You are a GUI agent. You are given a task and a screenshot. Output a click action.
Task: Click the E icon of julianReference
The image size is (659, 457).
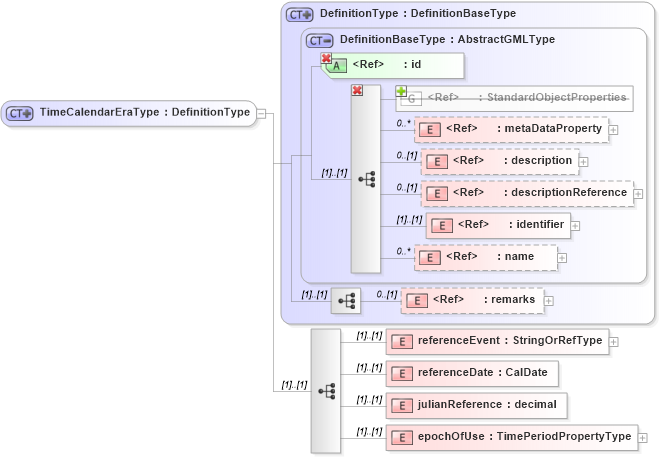point(402,406)
